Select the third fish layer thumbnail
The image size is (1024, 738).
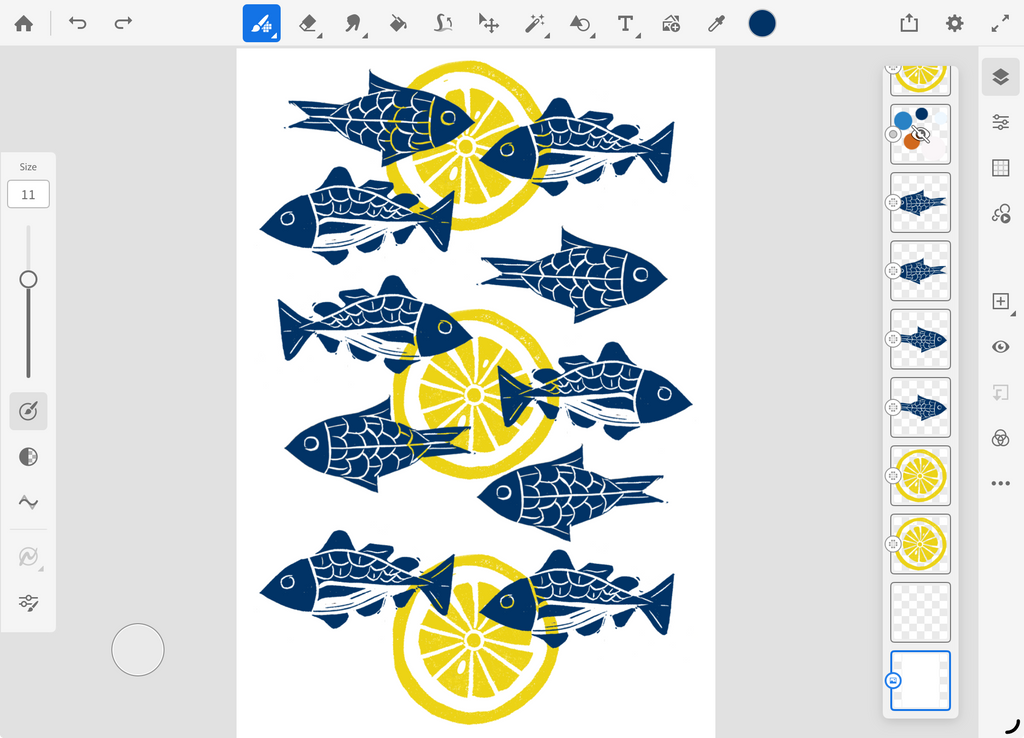tap(920, 339)
